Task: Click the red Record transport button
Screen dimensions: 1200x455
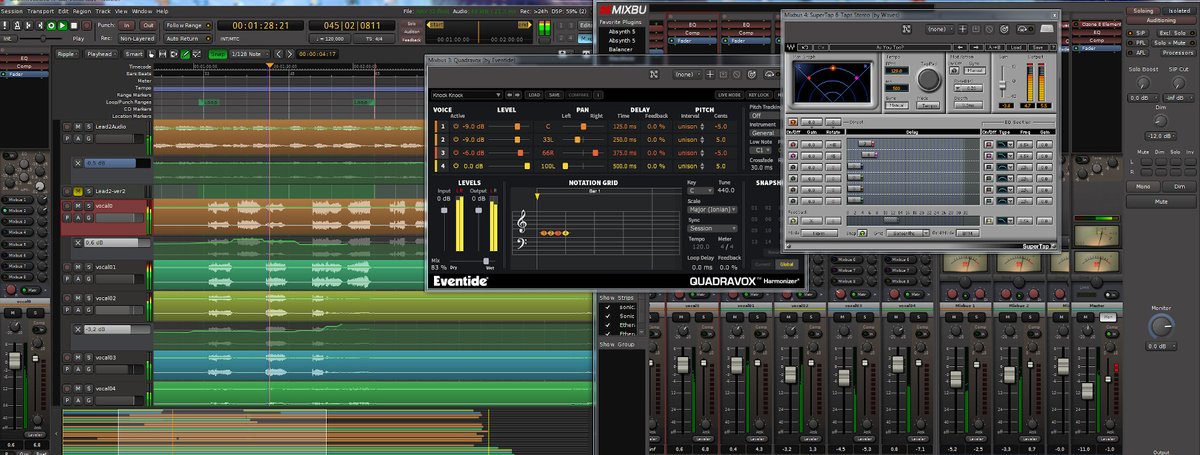Action: coord(85,25)
